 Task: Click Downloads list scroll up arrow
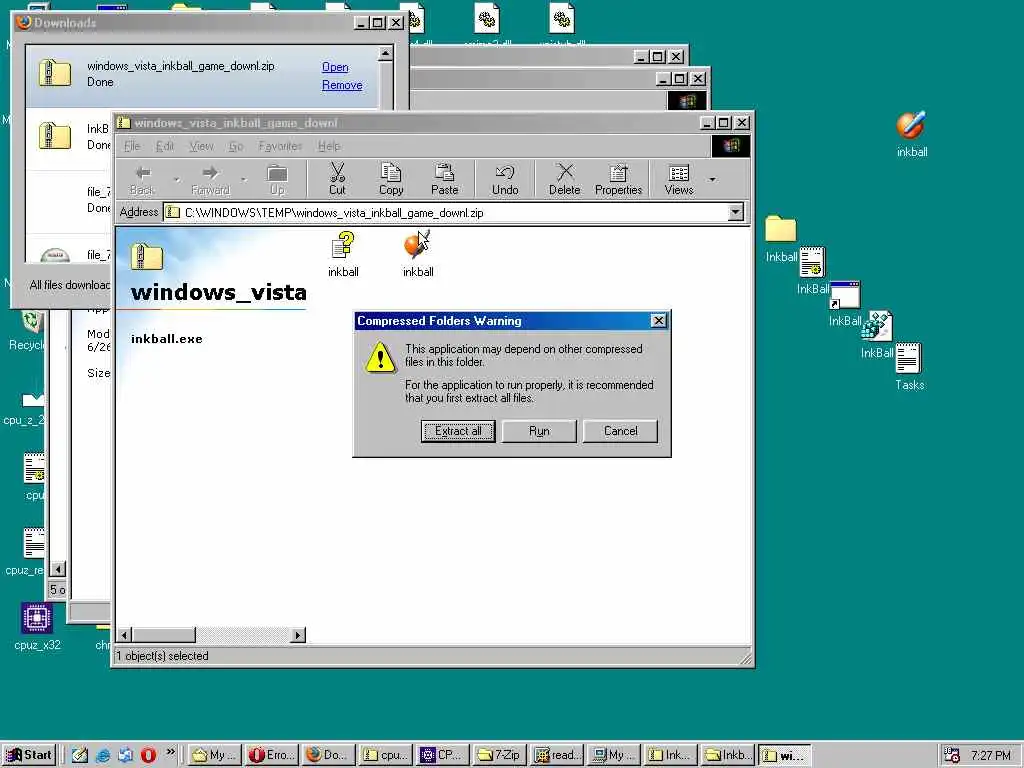click(x=385, y=54)
